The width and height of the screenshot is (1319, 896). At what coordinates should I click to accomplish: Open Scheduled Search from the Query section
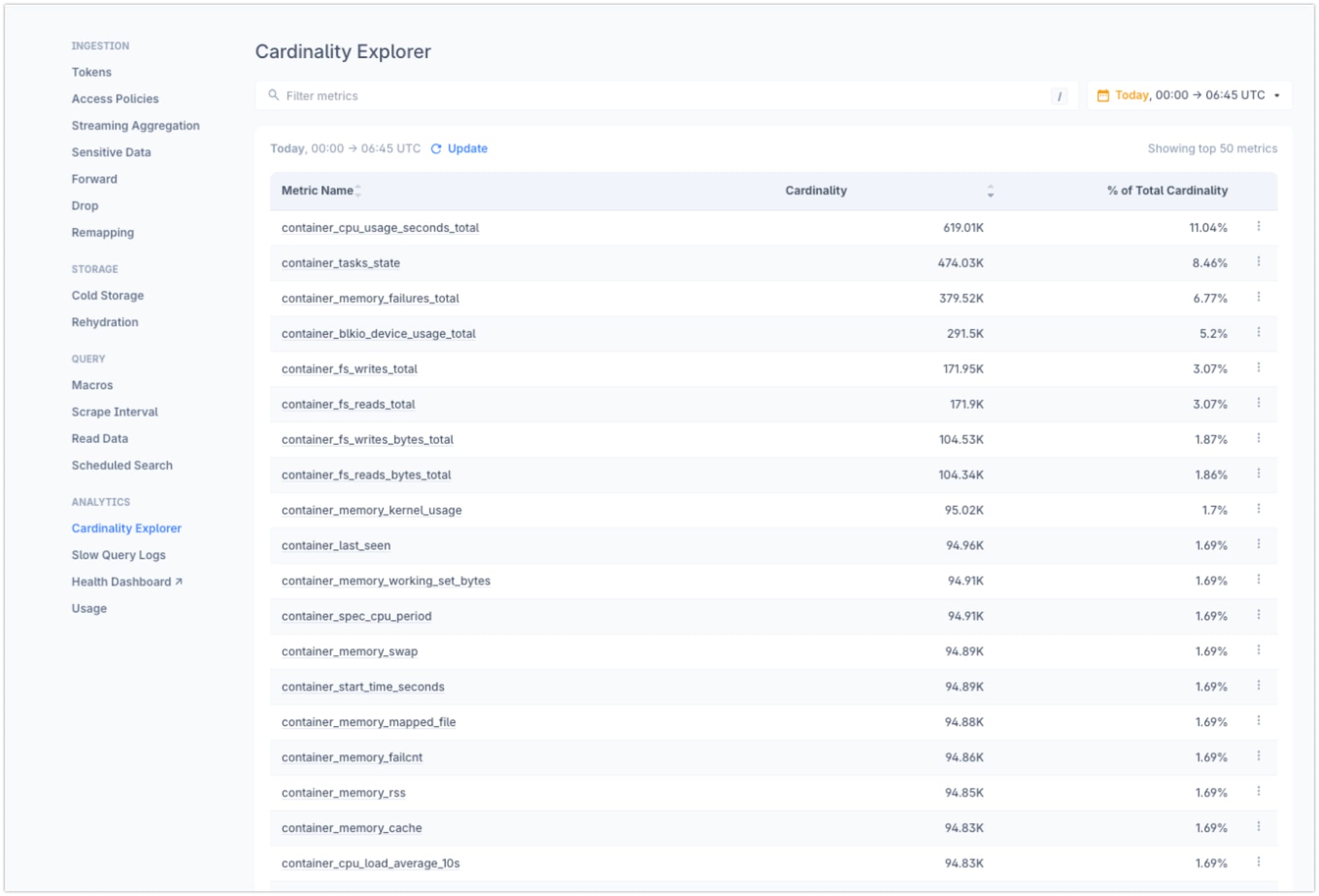tap(122, 465)
